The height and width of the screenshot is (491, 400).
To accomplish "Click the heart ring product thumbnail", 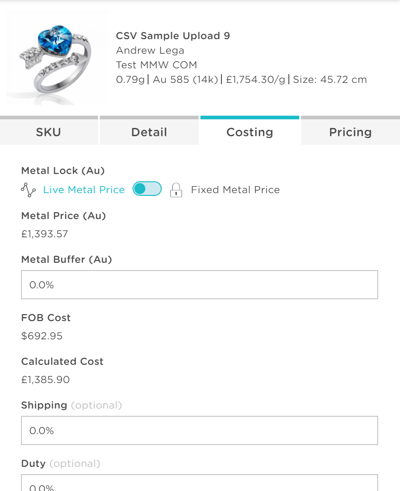I will (x=57, y=58).
